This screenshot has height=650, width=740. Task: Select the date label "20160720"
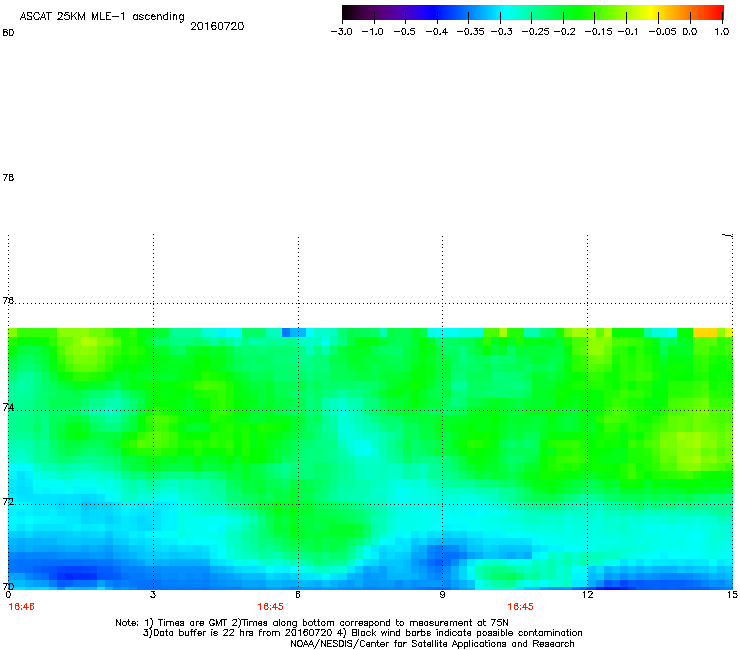point(217,26)
